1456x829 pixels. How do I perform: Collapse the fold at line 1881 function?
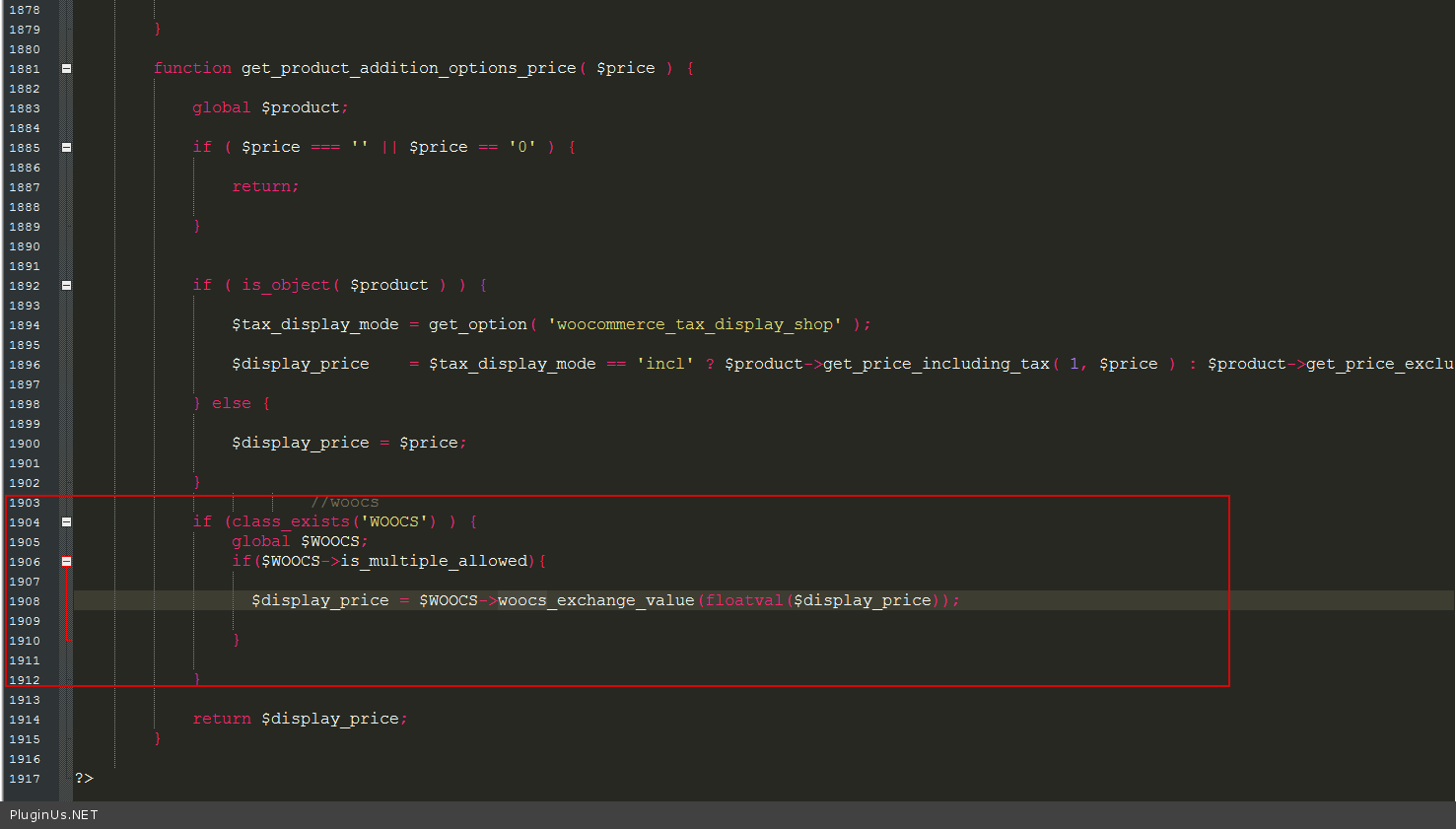coord(66,69)
